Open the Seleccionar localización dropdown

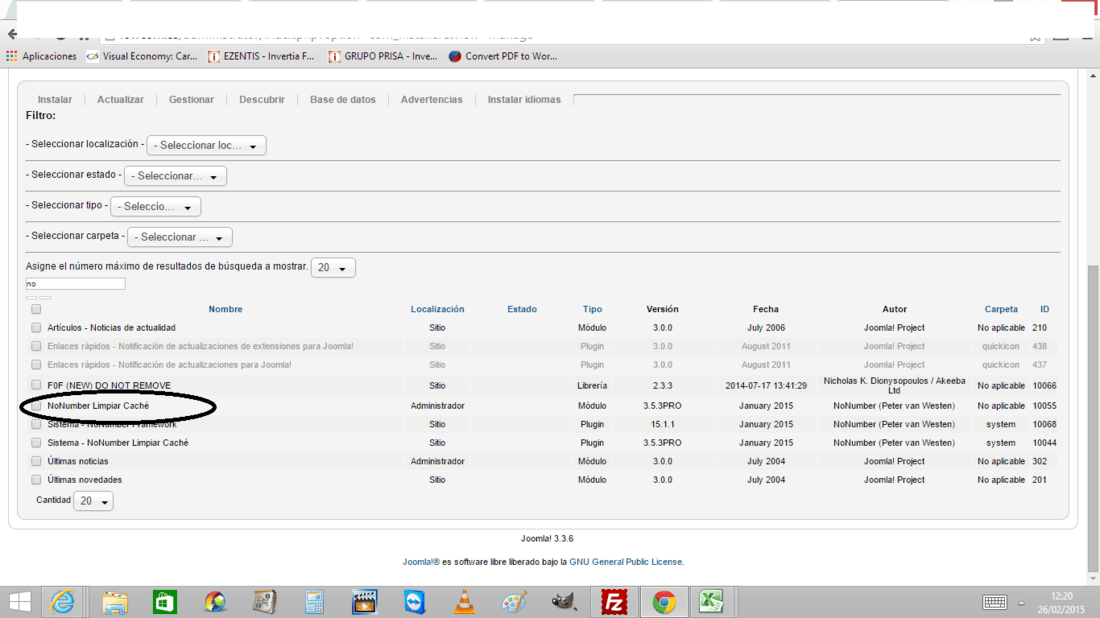pyautogui.click(x=206, y=145)
